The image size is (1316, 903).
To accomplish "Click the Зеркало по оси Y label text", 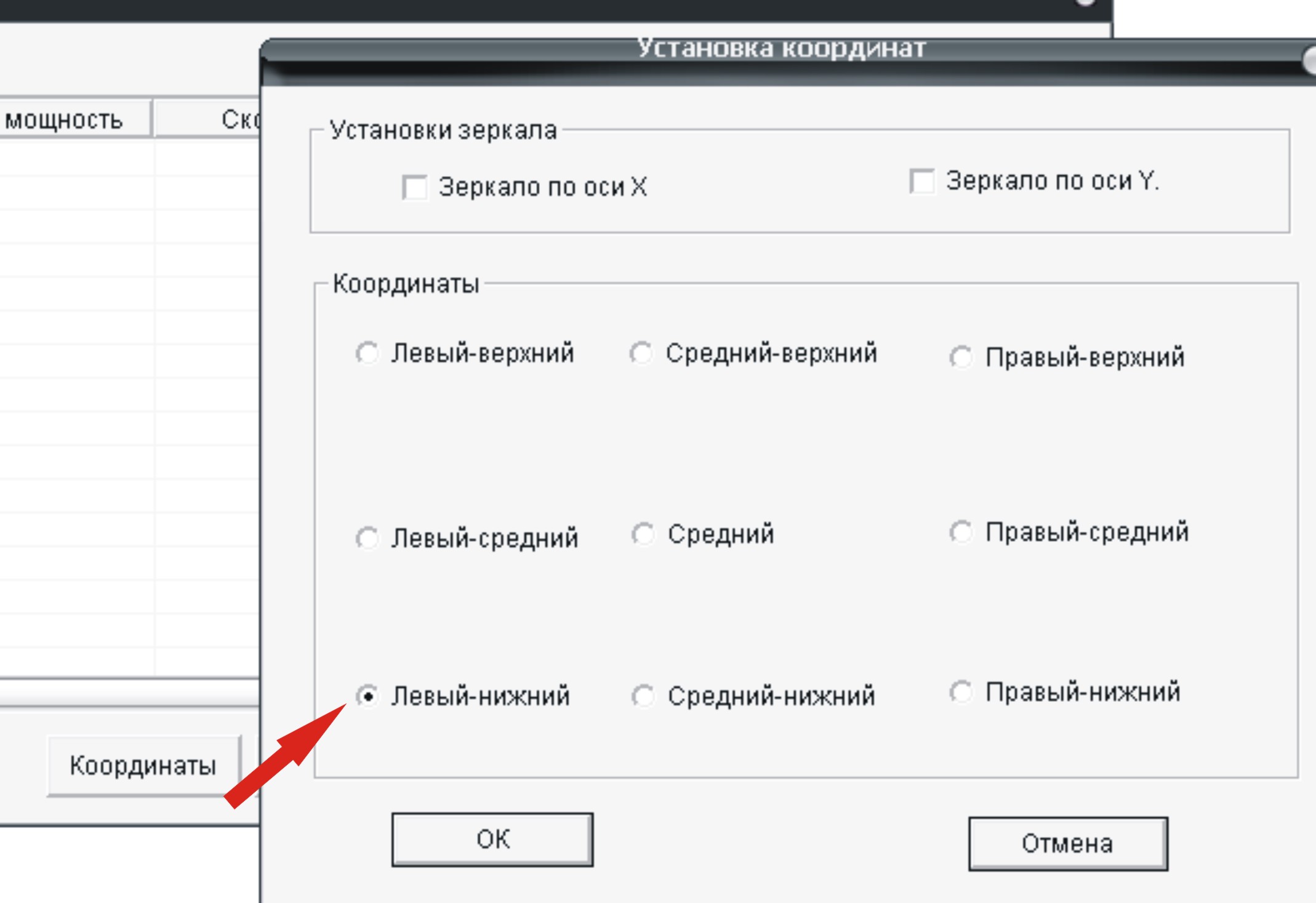I will tap(1052, 181).
